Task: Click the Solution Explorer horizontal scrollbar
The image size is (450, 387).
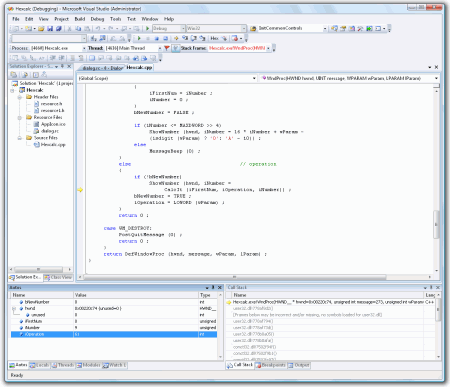Action: 38,269
